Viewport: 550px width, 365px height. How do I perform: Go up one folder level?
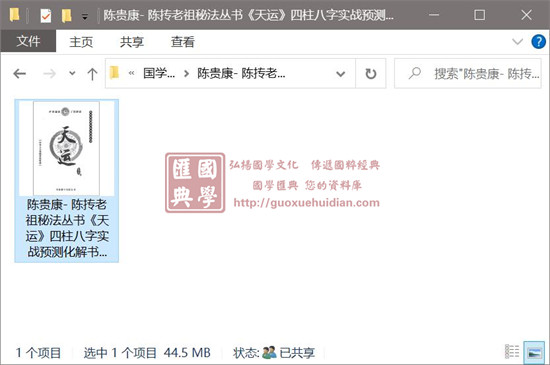92,74
